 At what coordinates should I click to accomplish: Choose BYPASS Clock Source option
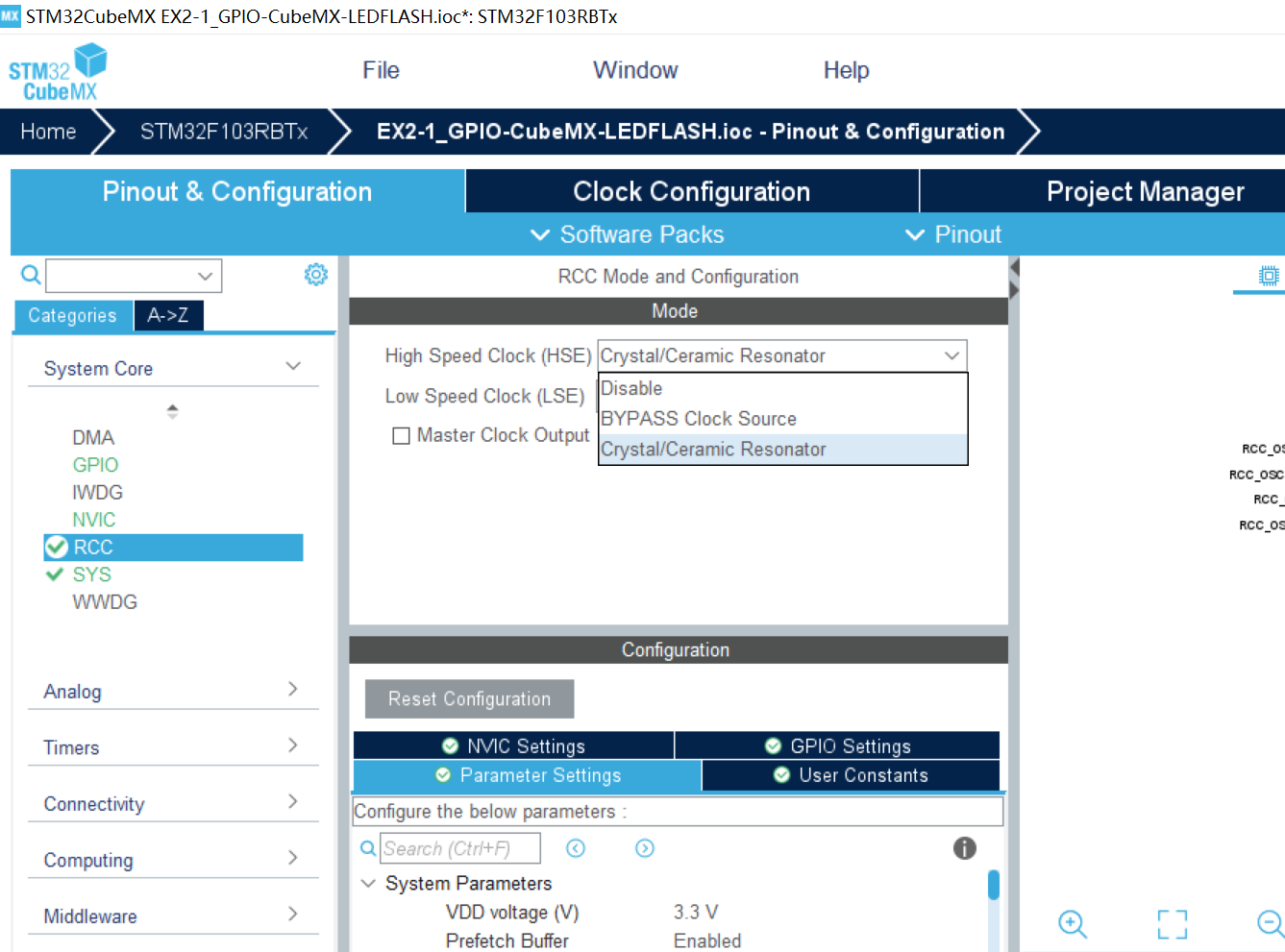tap(782, 419)
